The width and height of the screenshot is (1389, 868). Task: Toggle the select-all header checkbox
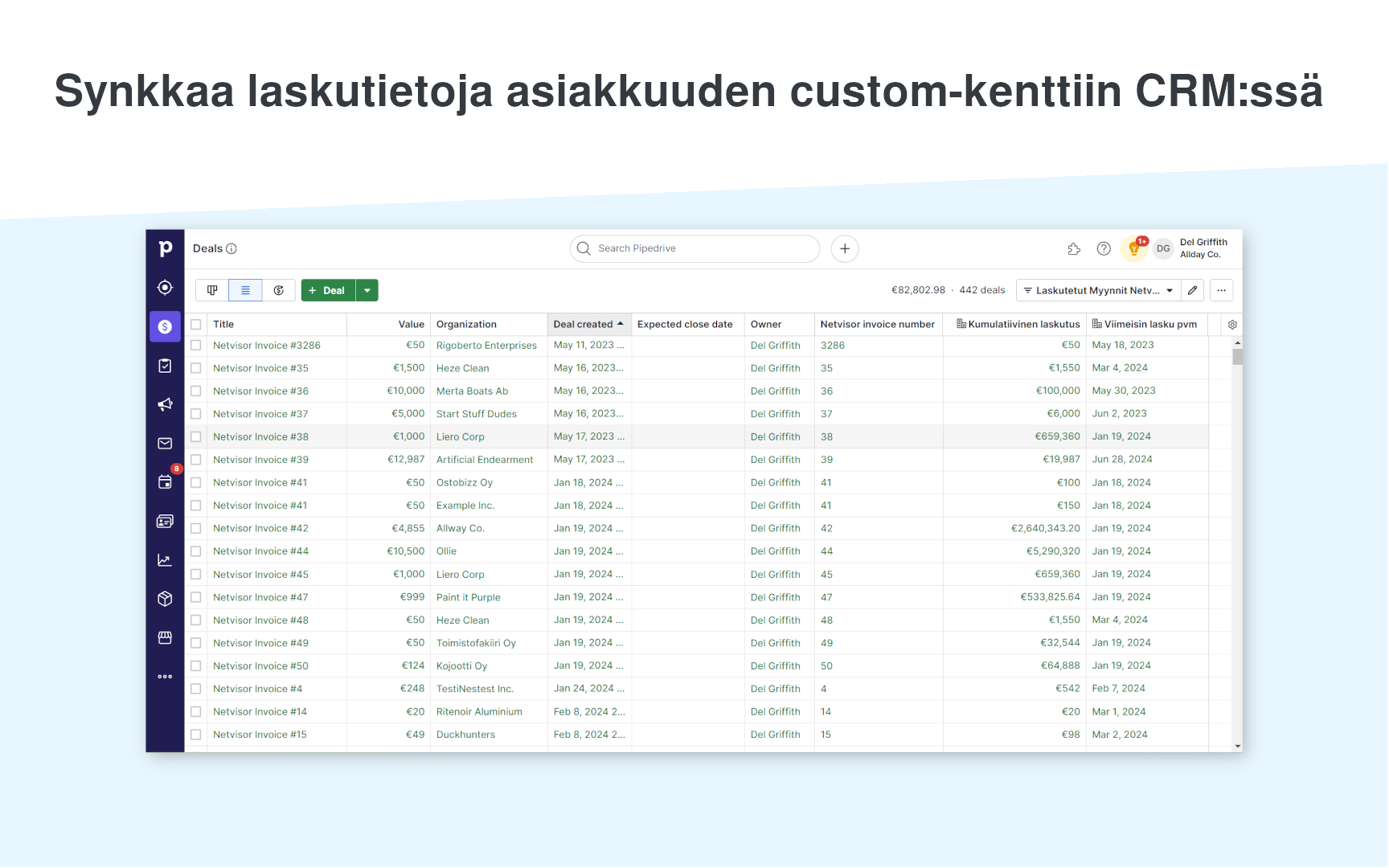coord(196,325)
